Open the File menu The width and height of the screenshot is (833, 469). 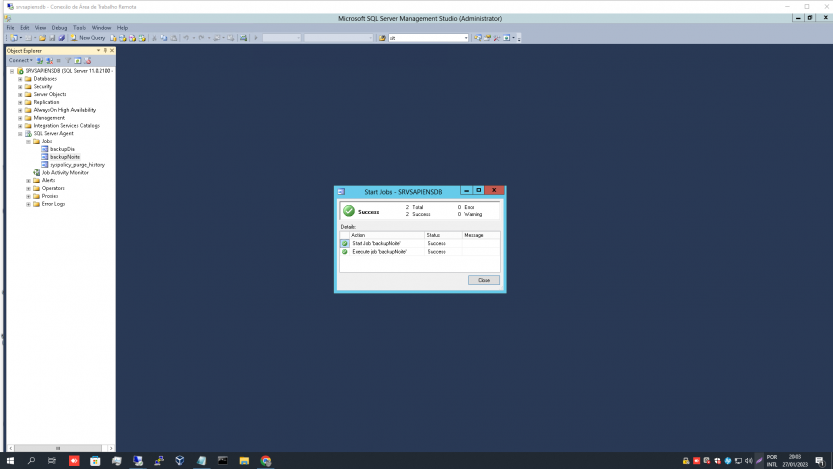coord(10,28)
